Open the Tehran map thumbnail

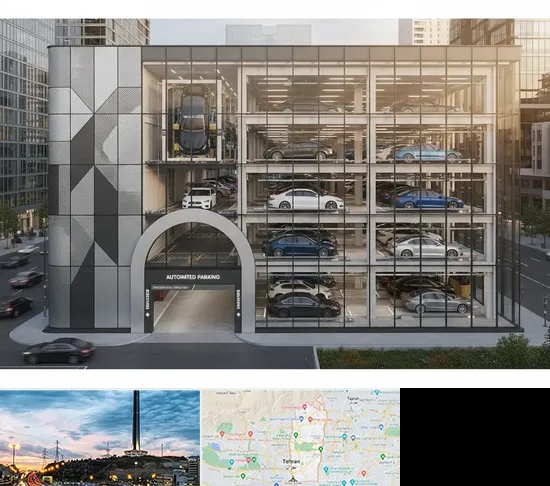(301, 438)
